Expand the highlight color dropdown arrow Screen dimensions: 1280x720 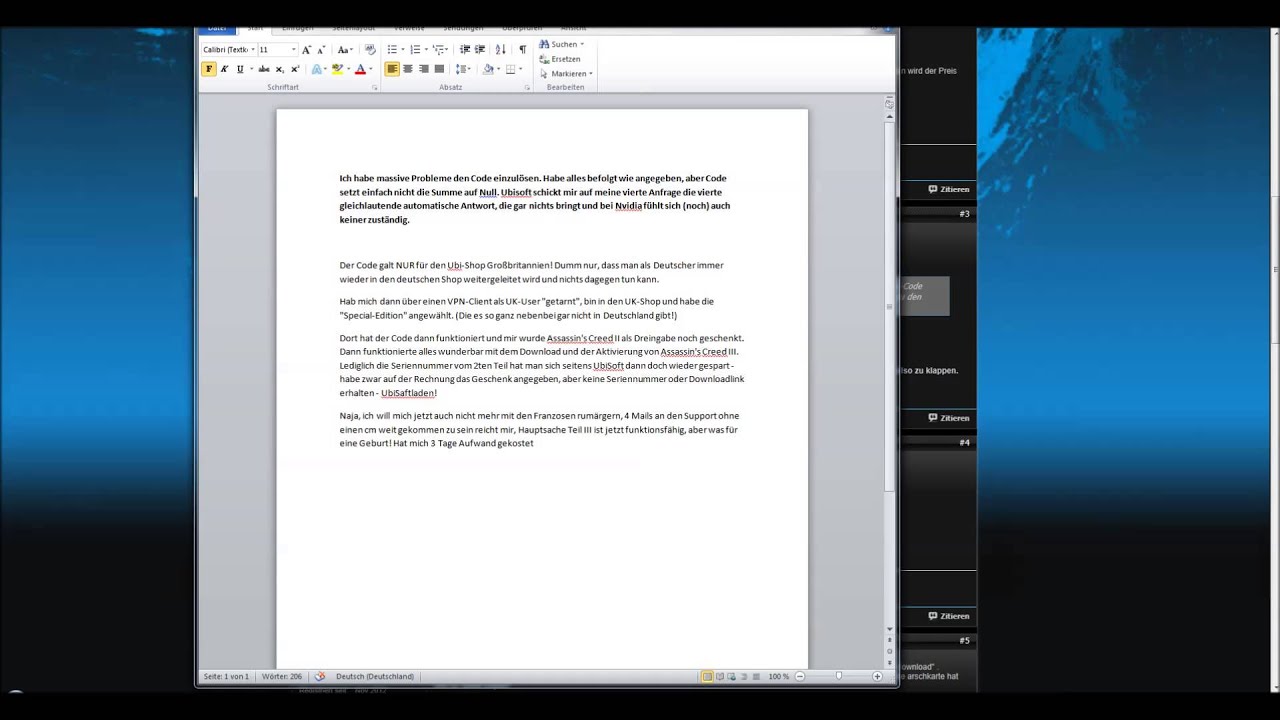coord(348,69)
